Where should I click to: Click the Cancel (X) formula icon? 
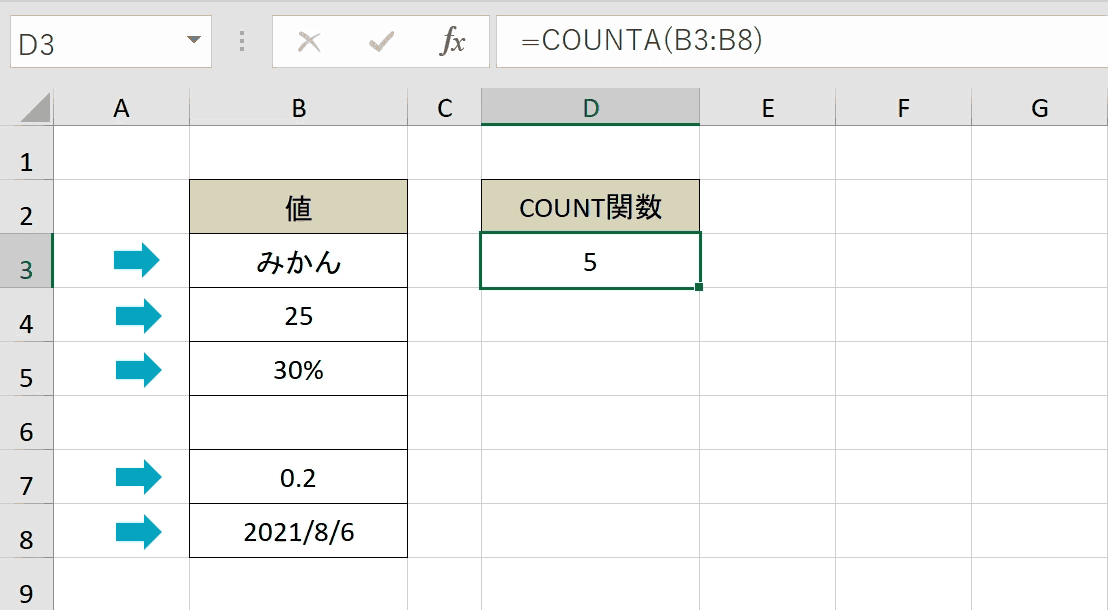[309, 42]
